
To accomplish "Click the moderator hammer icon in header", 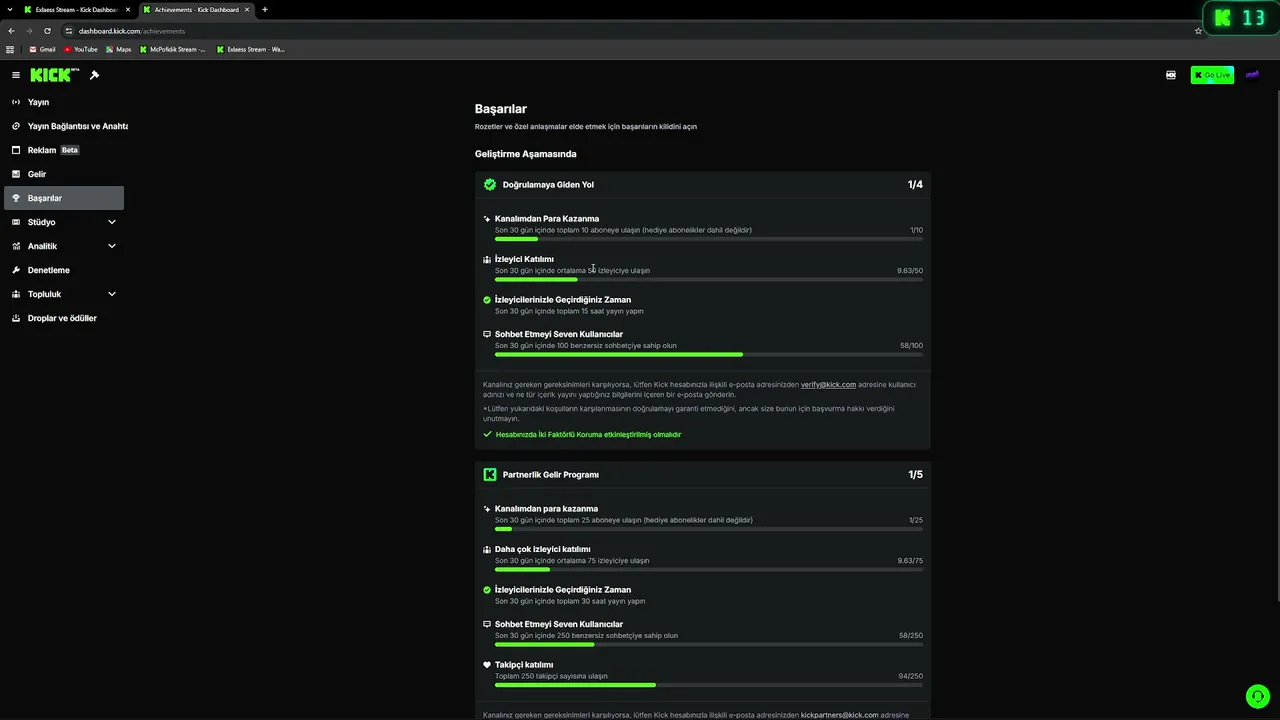I will click(94, 75).
